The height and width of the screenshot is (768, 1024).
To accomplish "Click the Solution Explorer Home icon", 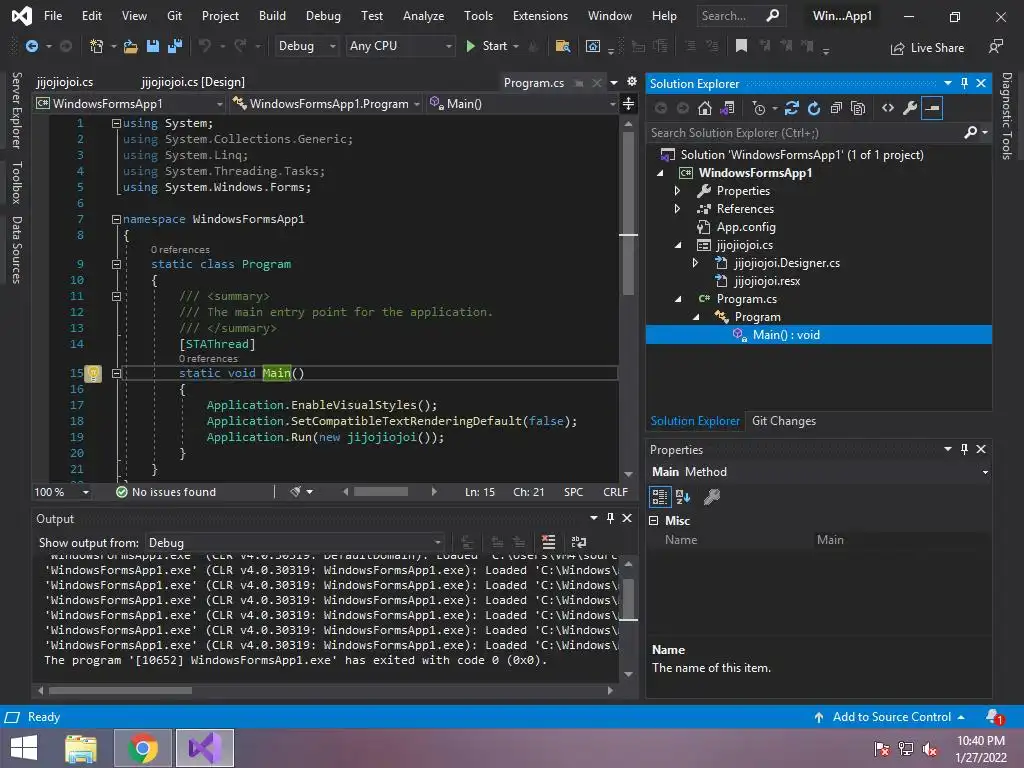I will pyautogui.click(x=705, y=108).
